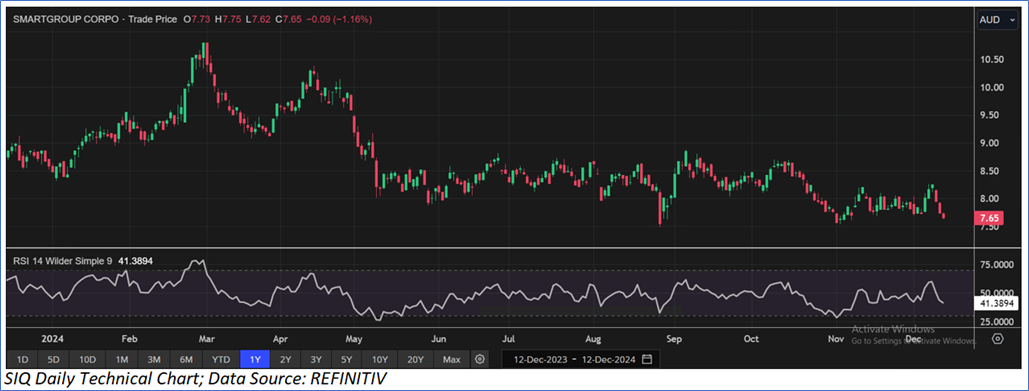The height and width of the screenshot is (391, 1029).
Task: Click the 12-Dec-2024 end date
Action: 609,360
